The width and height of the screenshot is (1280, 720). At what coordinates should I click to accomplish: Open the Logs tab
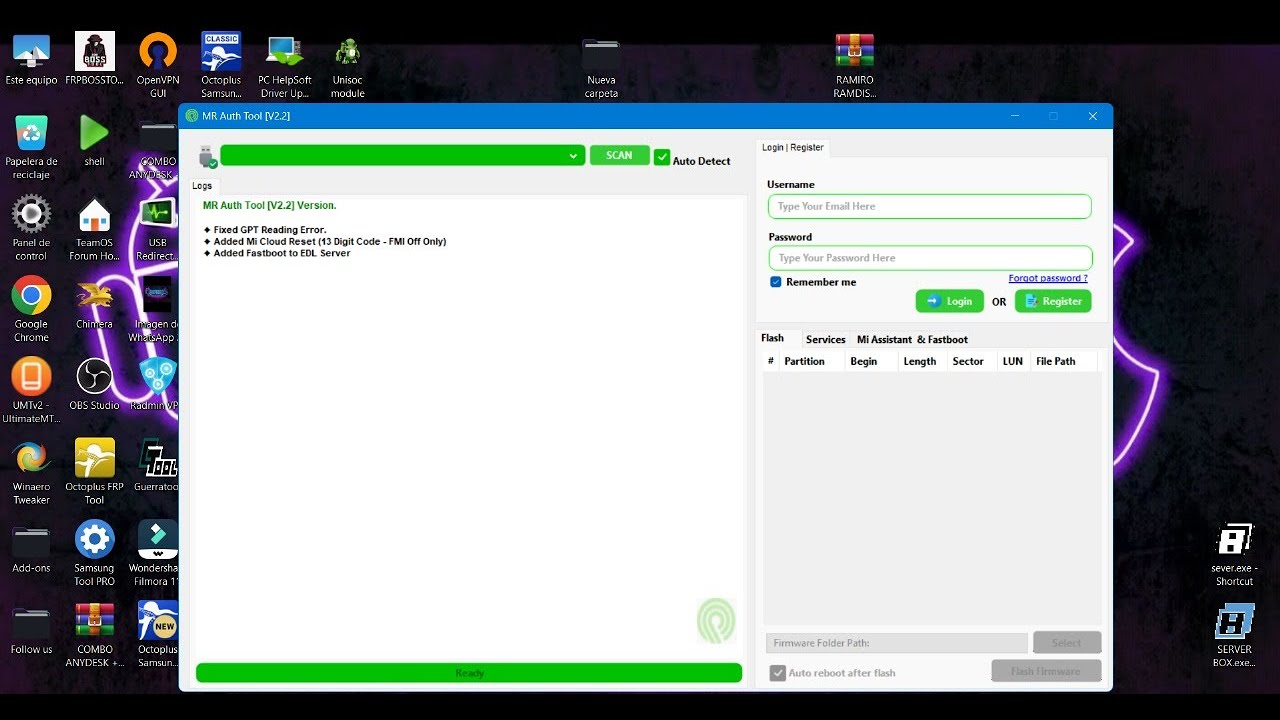(202, 186)
